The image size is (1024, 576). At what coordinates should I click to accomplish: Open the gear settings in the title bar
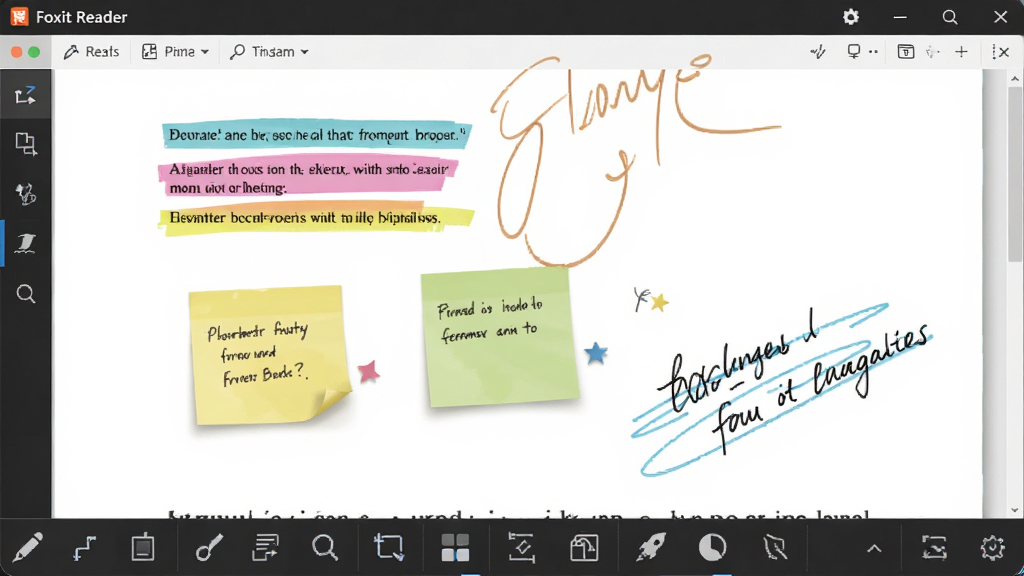pos(851,17)
